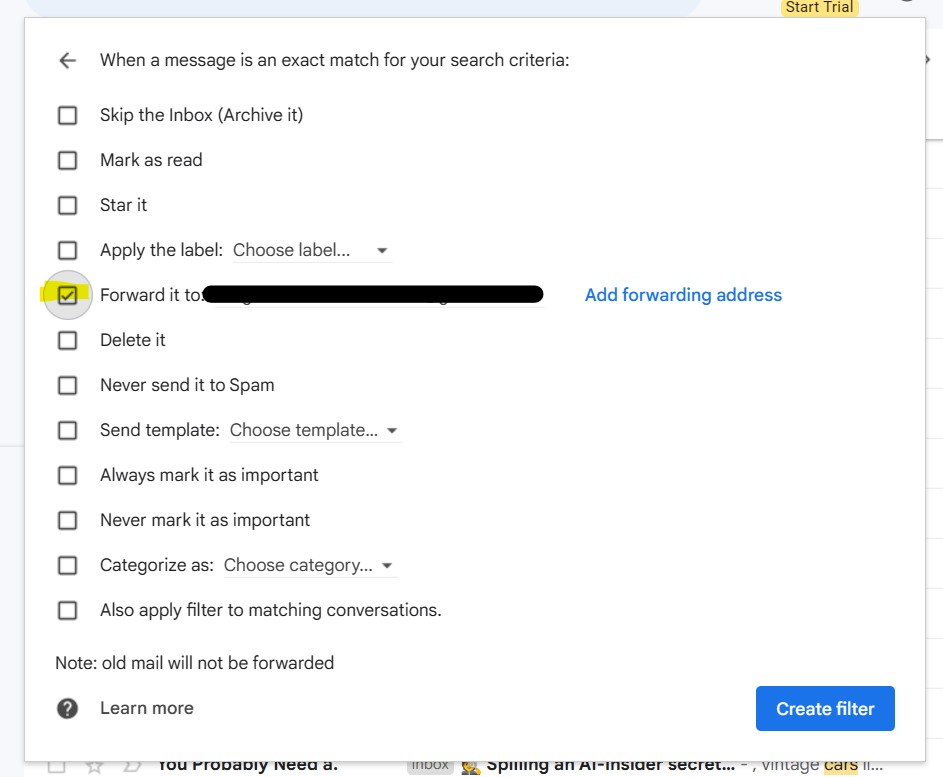Image resolution: width=943 pixels, height=777 pixels.
Task: Check Also apply filter to matching conversations
Action: [67, 610]
